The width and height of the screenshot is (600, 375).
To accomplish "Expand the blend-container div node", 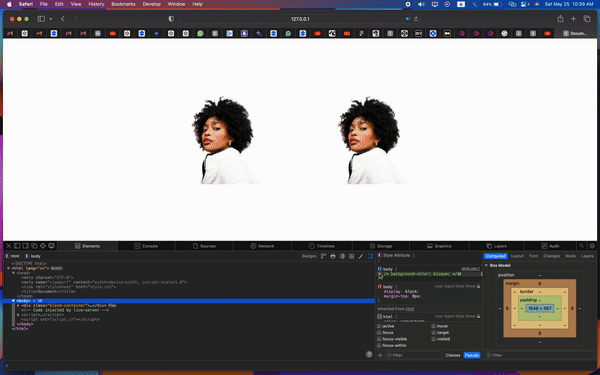I will (x=18, y=305).
